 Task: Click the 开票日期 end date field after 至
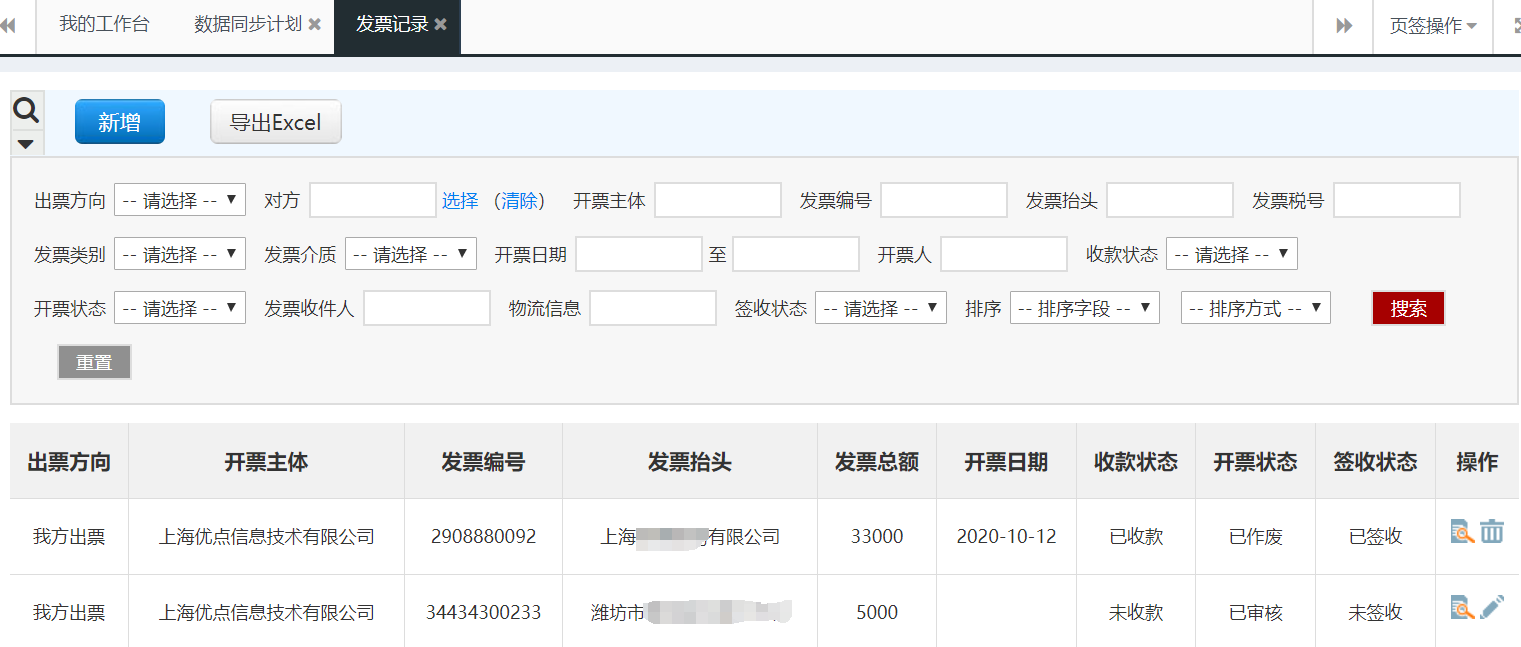(796, 254)
